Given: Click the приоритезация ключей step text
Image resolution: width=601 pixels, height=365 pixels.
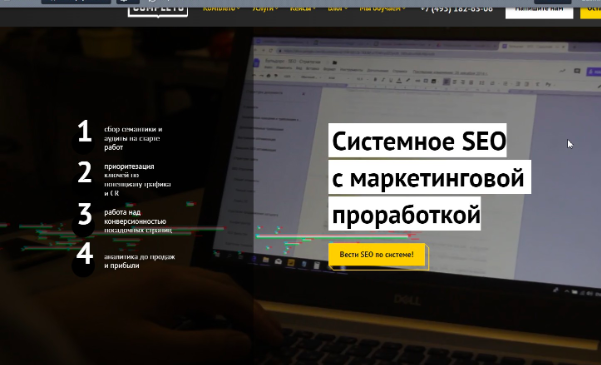Looking at the screenshot, I should 138,180.
